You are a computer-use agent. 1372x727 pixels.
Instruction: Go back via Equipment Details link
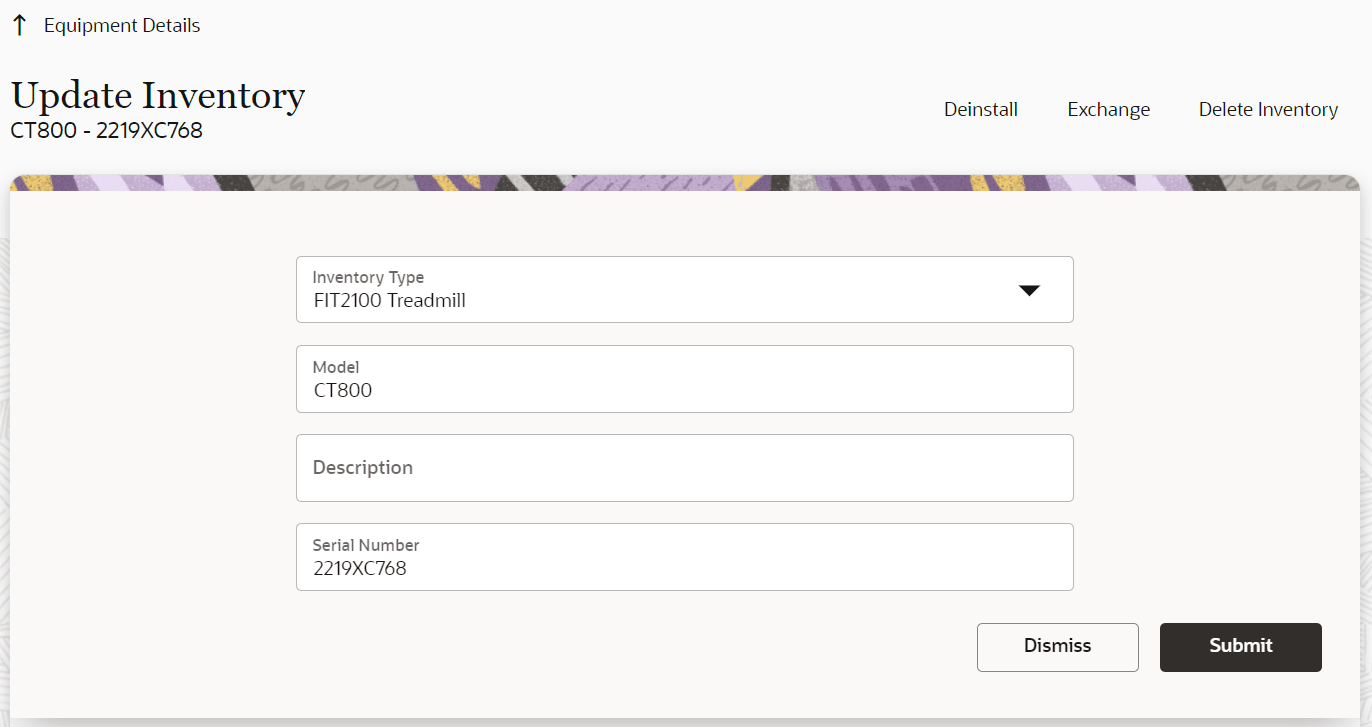click(121, 26)
